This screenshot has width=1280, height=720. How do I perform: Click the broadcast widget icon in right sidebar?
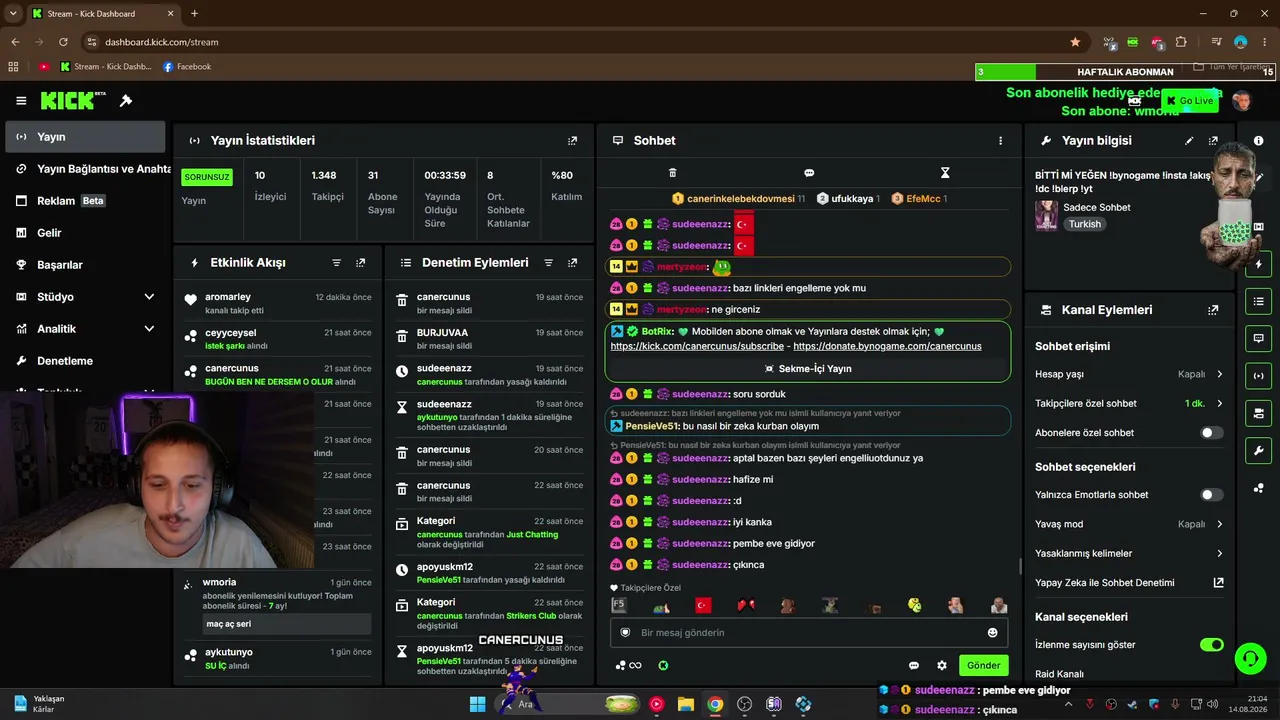(1258, 376)
